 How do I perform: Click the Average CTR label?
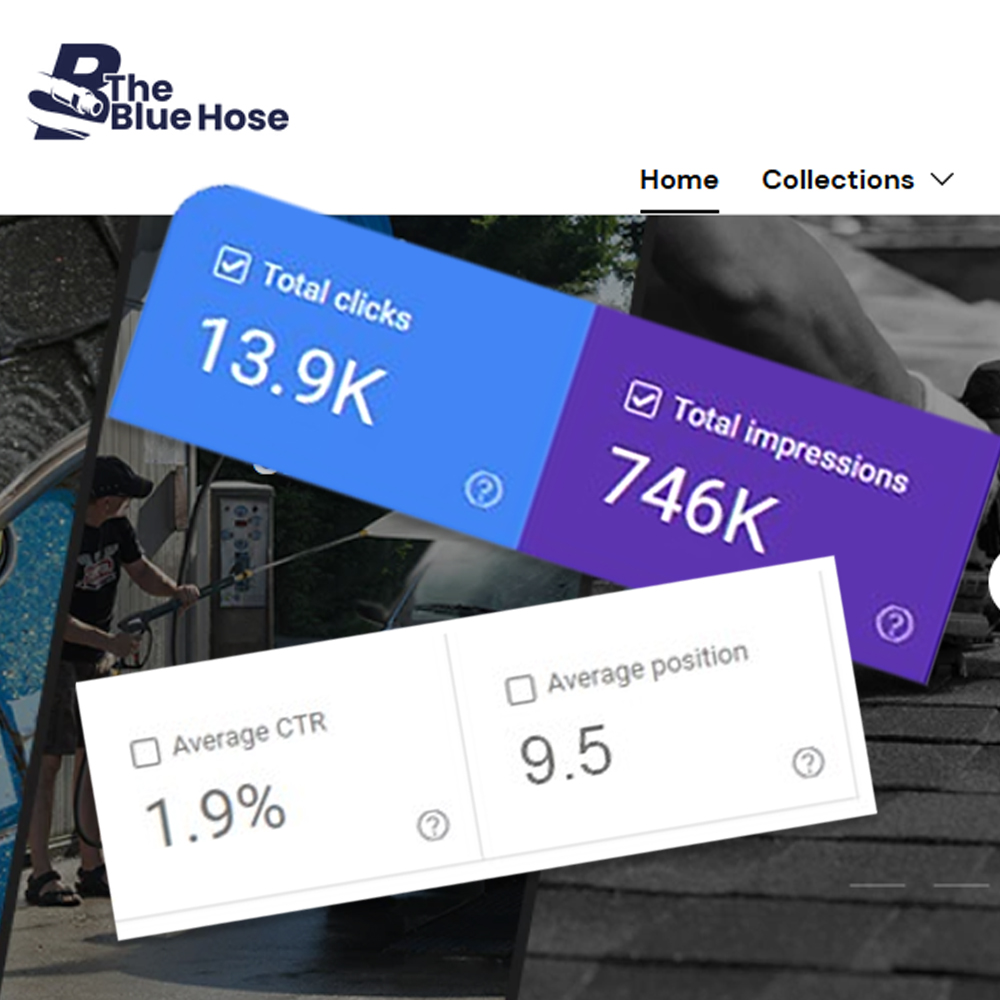(250, 734)
